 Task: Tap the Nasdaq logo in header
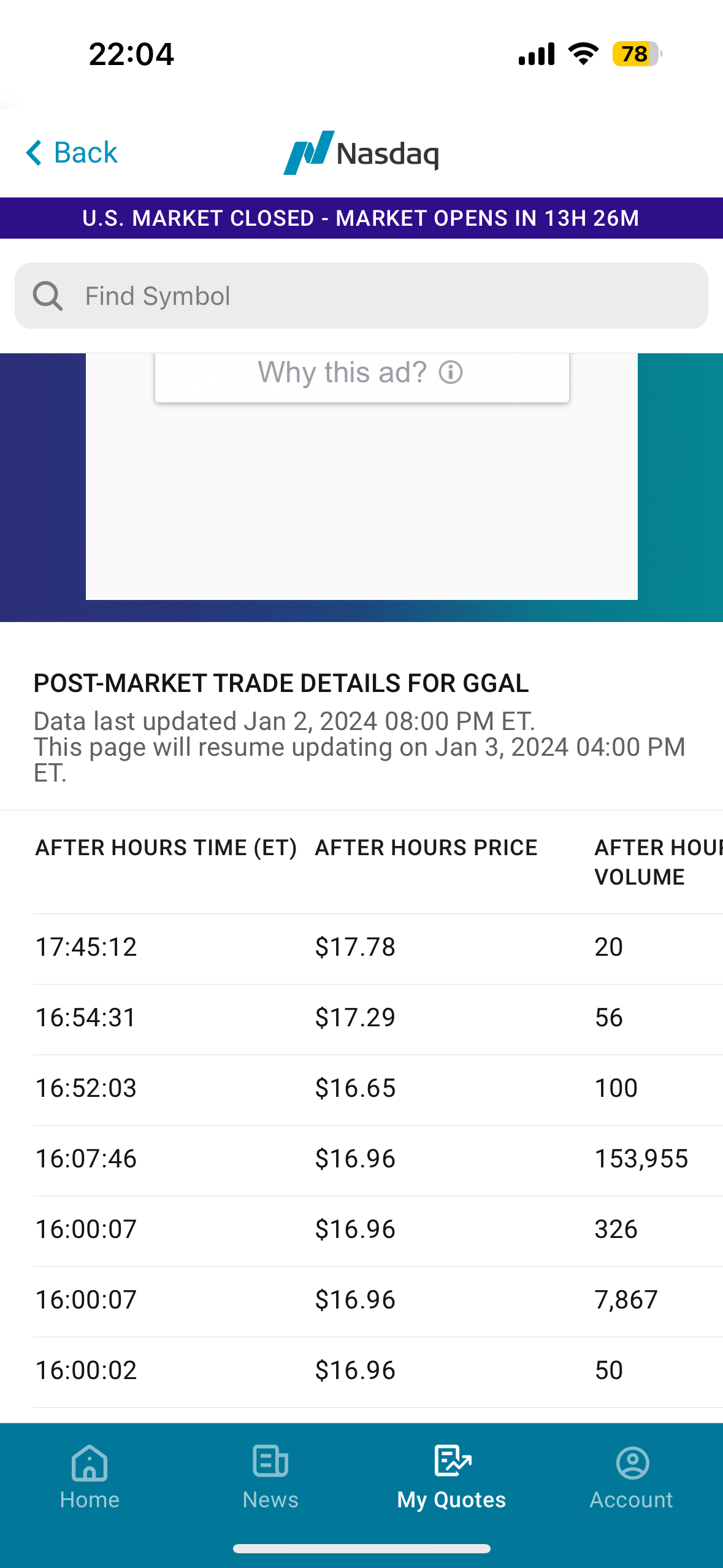pyautogui.click(x=361, y=153)
